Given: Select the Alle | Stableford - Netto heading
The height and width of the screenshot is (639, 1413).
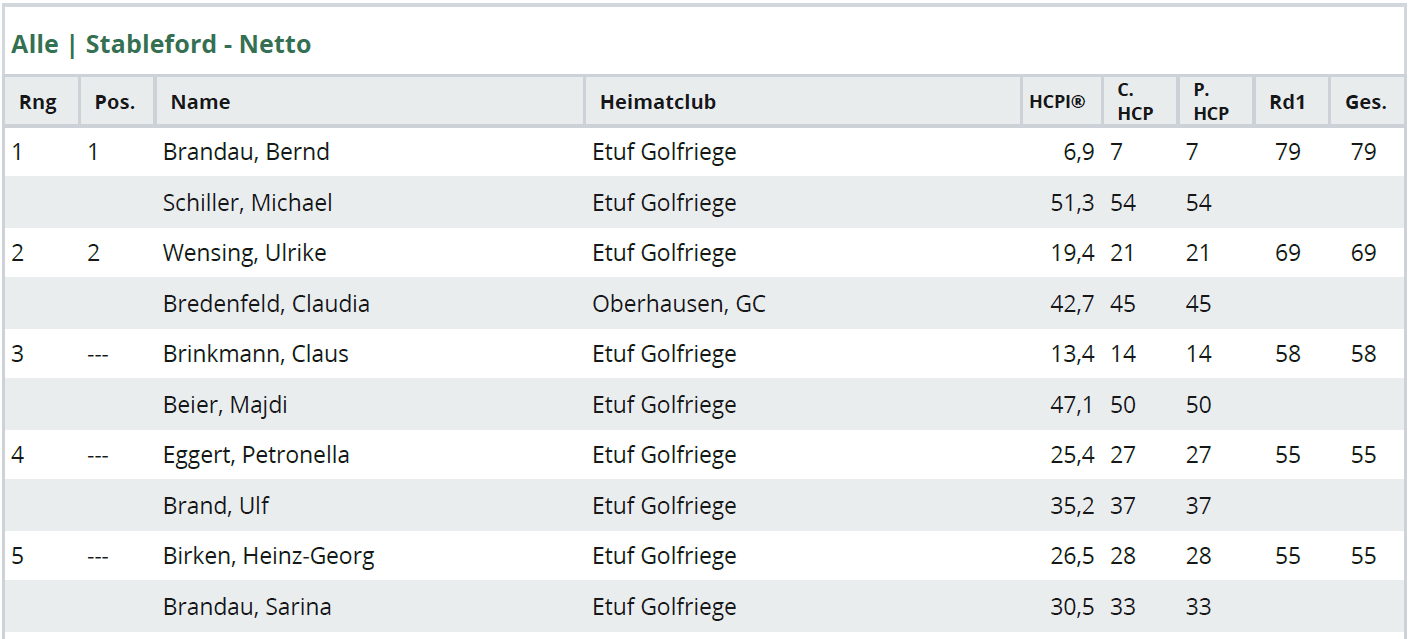Looking at the screenshot, I should click(161, 44).
